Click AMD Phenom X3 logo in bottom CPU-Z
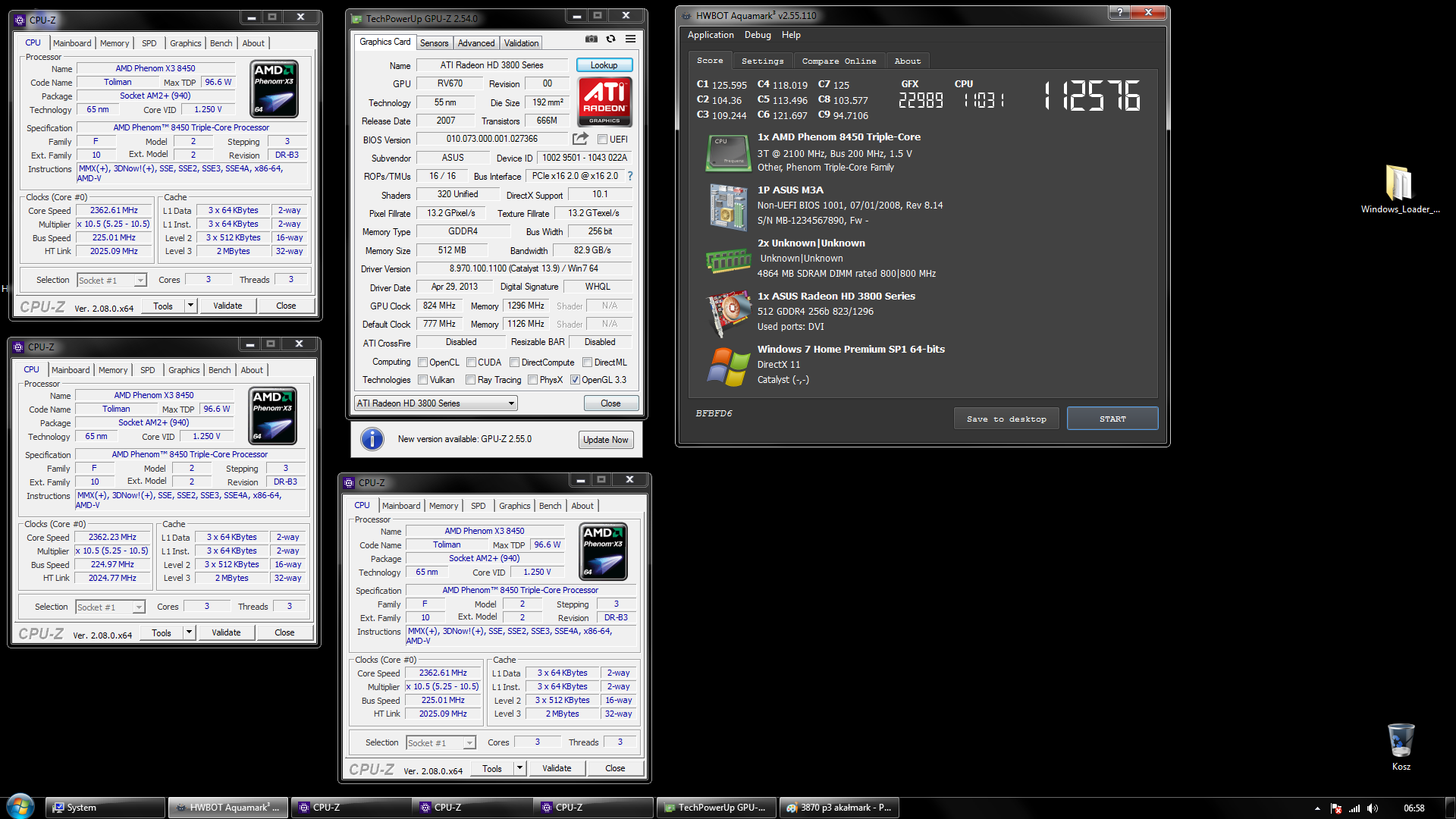Viewport: 1456px width, 819px height. coord(603,552)
